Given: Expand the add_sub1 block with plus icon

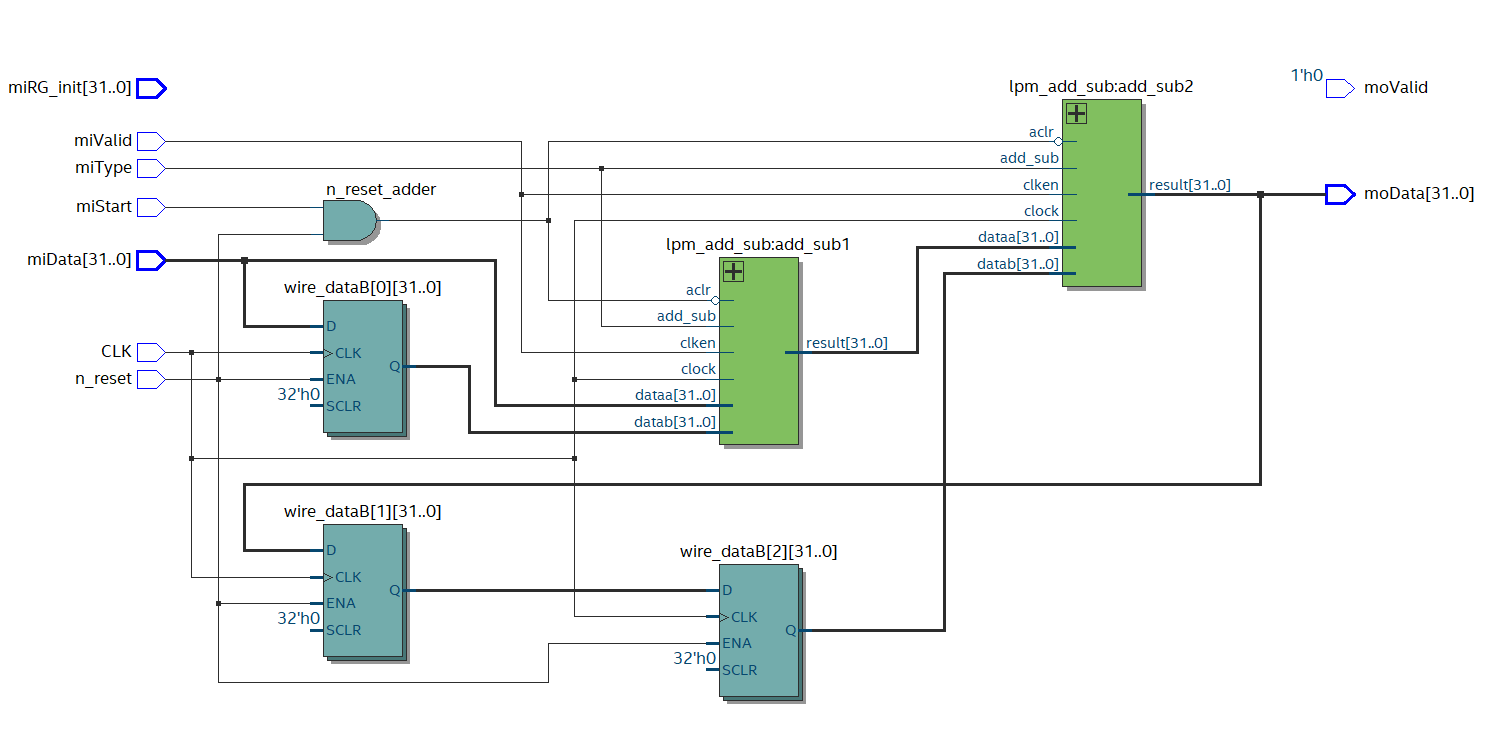Looking at the screenshot, I should point(733,271).
